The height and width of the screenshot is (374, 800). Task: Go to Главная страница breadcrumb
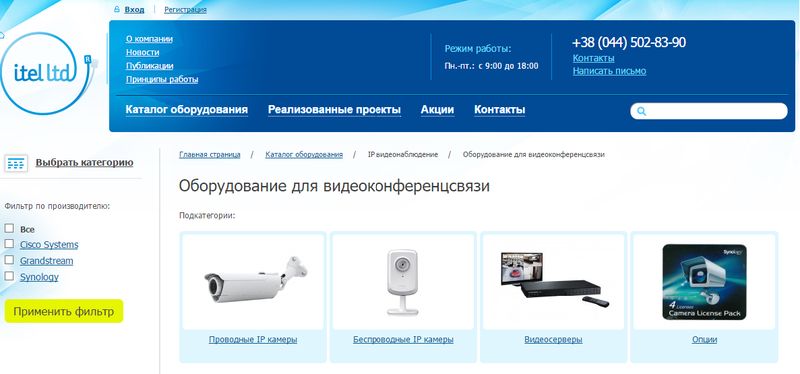pos(210,155)
